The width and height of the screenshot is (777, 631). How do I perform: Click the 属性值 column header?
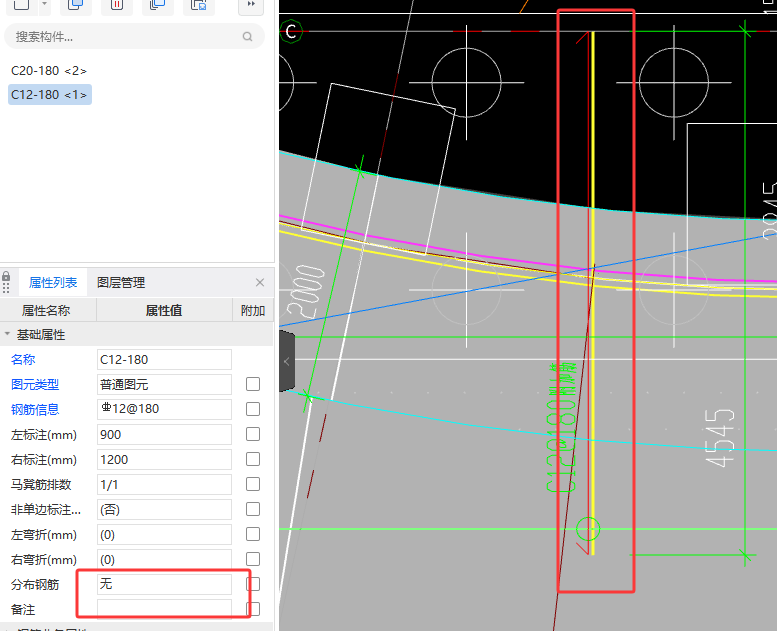[164, 310]
